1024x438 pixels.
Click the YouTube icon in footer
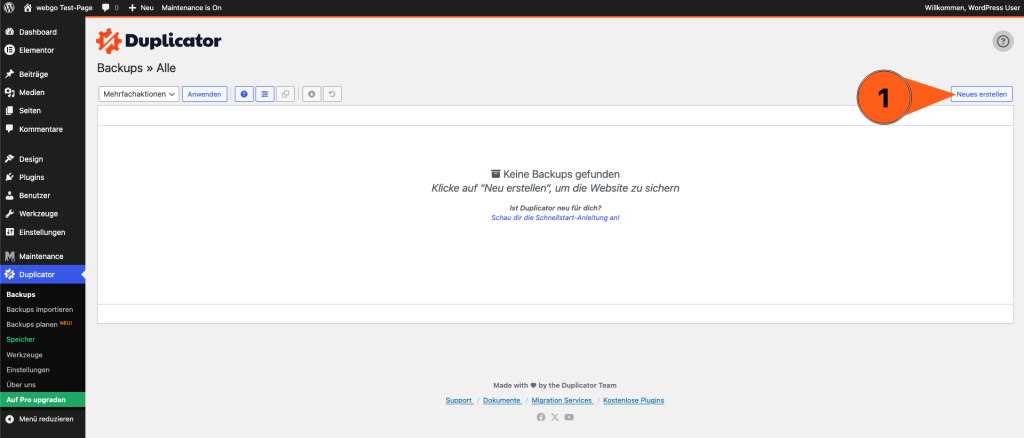pos(569,417)
